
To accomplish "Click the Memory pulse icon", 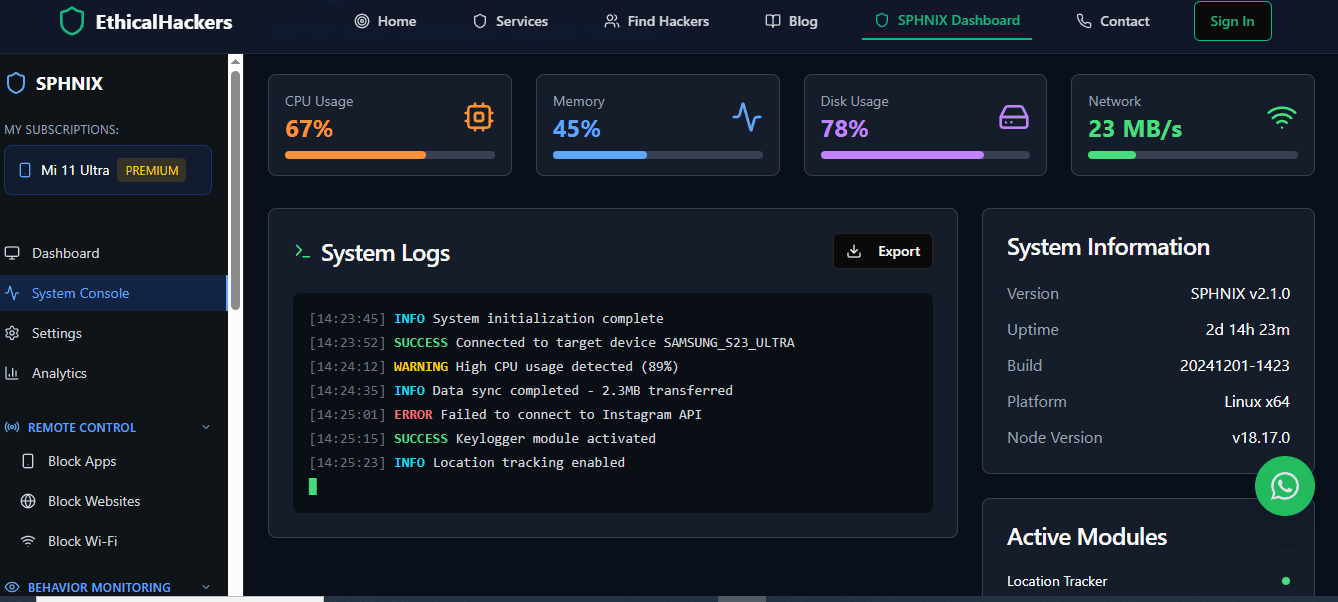I will click(x=747, y=117).
